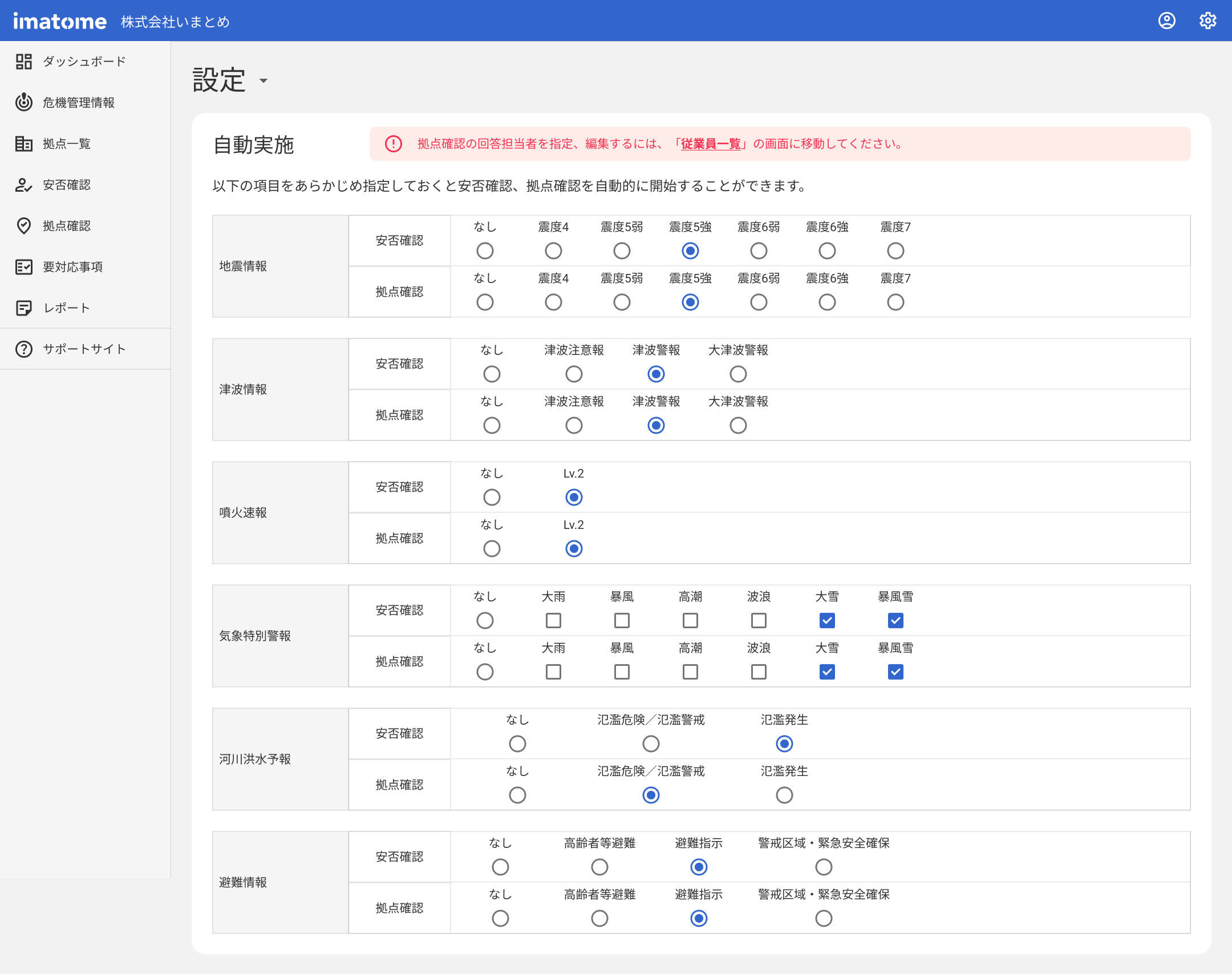Expand the 設定 title dropdown arrow
Viewport: 1232px width, 974px height.
pos(263,81)
